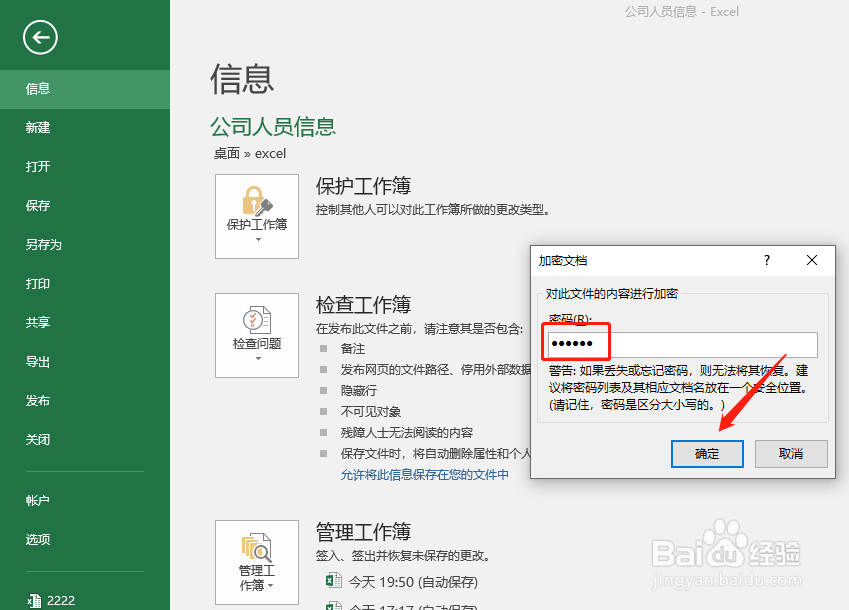Click the help question mark in the encryption dialog
849x610 pixels.
click(x=766, y=260)
